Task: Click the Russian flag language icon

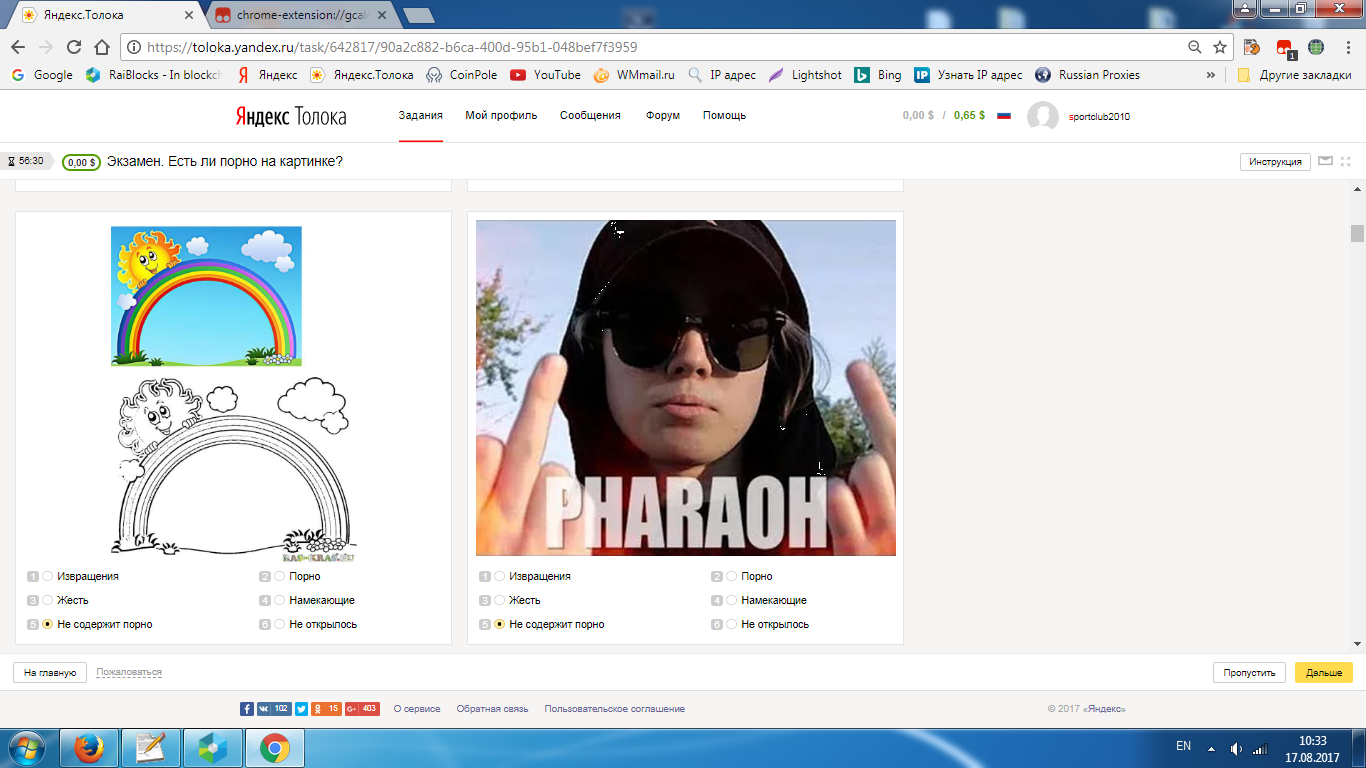Action: [x=1004, y=116]
